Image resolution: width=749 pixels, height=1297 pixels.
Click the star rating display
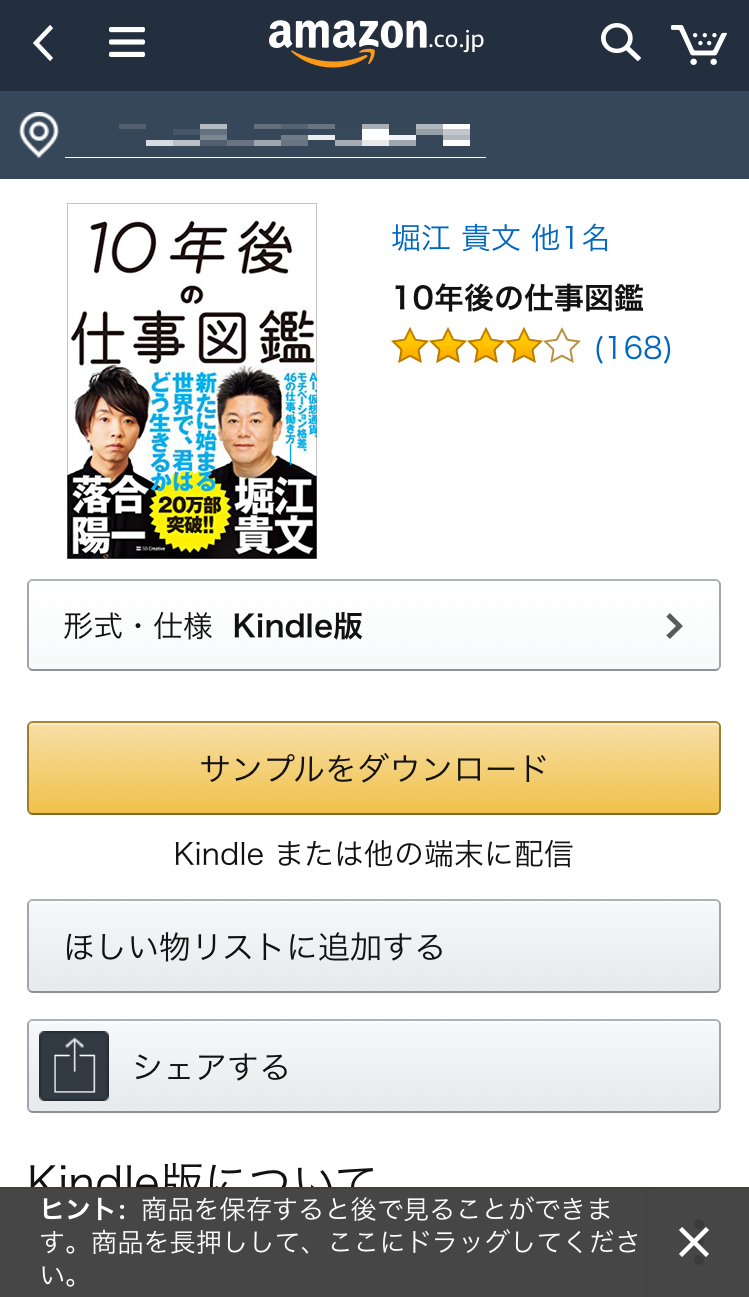tap(486, 347)
